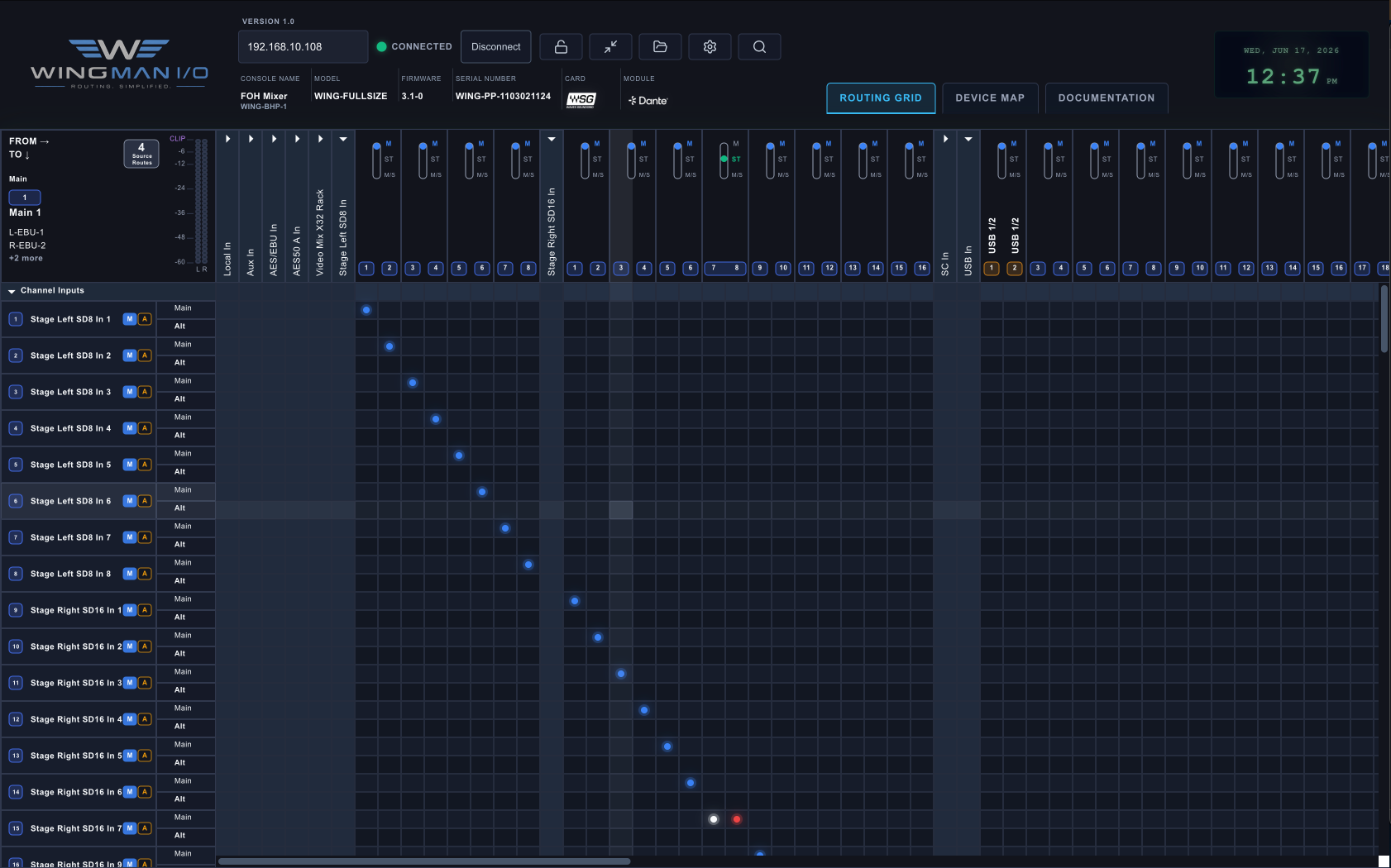This screenshot has height=868, width=1391.
Task: Click the routing dot in the Stage Left SD8 In 5 row
Action: coord(459,455)
